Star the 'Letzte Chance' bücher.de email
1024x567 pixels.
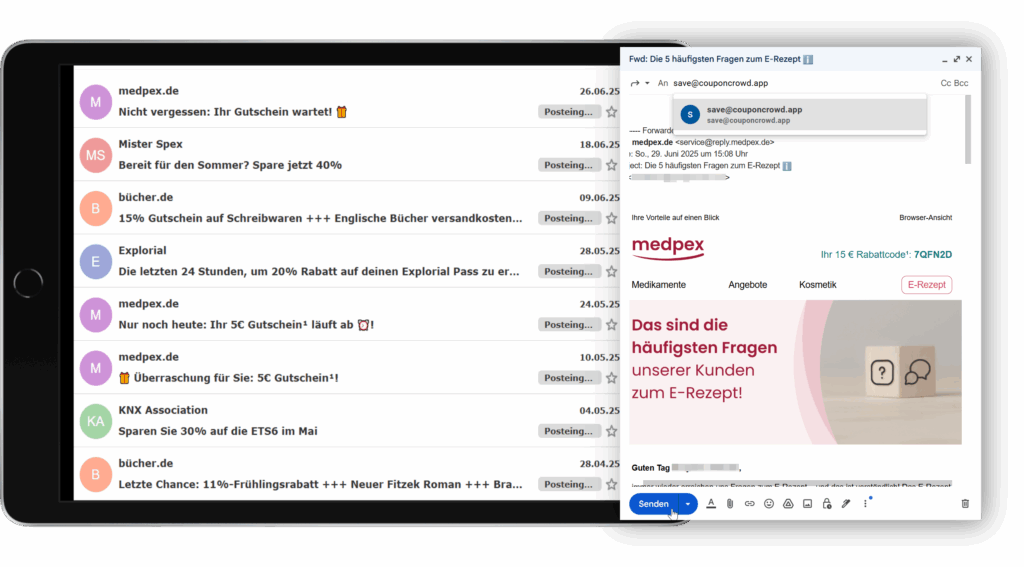[x=611, y=485]
